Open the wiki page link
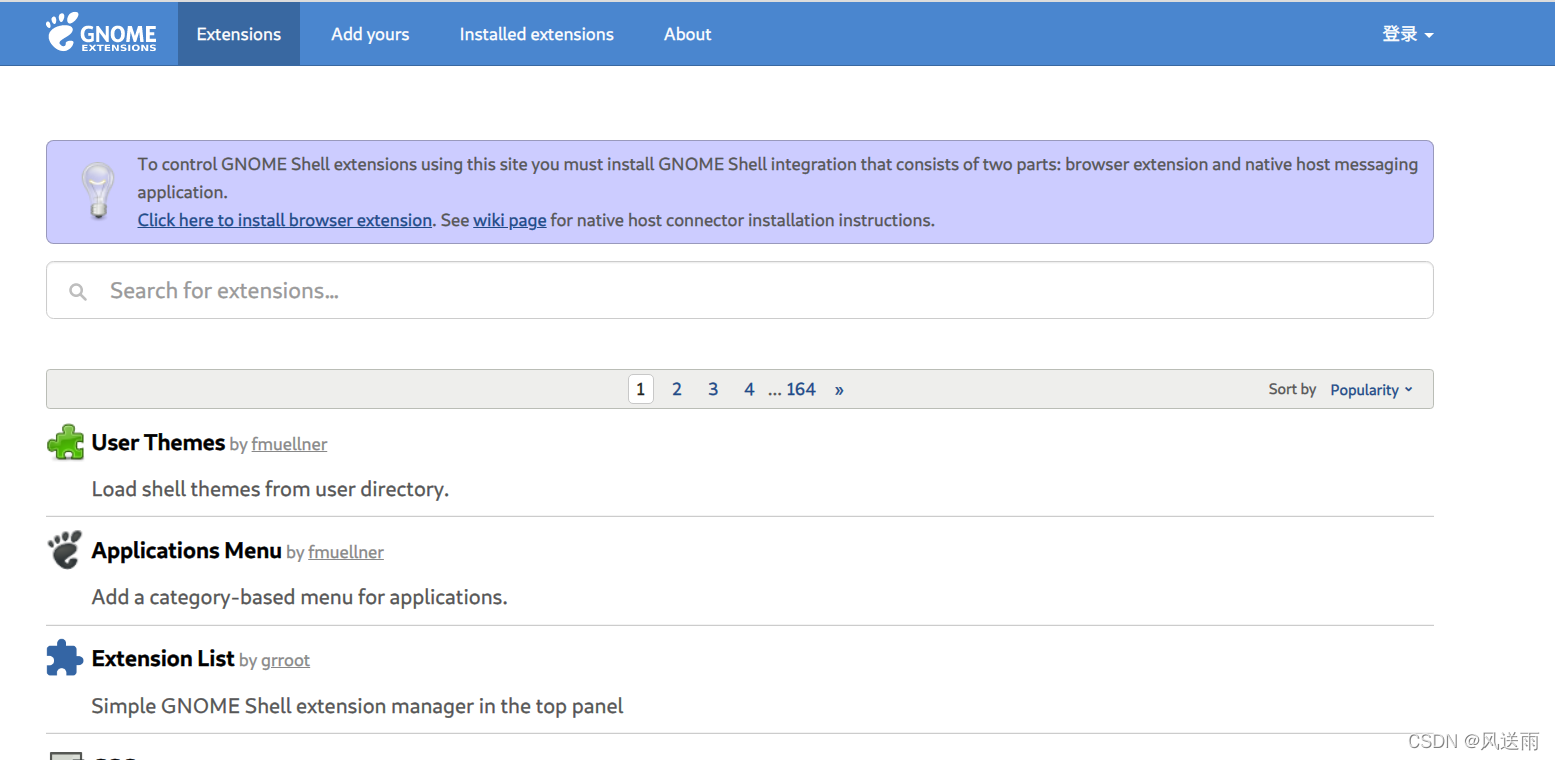This screenshot has width=1555, height=760. point(510,220)
